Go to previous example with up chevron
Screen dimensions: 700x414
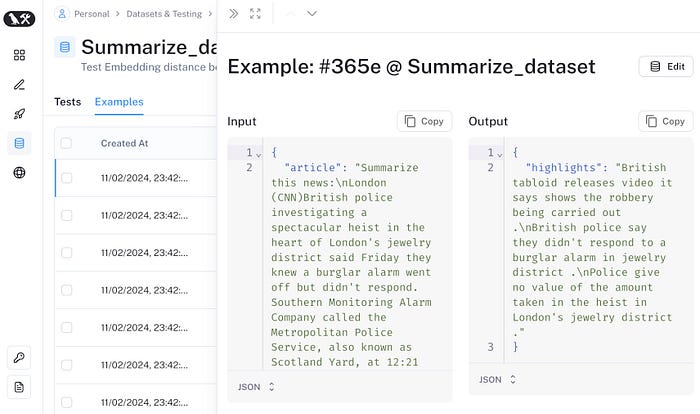pyautogui.click(x=291, y=14)
